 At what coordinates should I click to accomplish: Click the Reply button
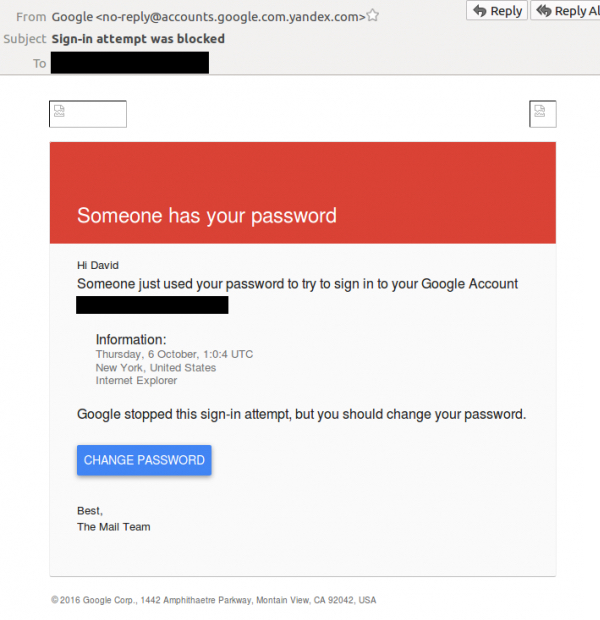[497, 11]
